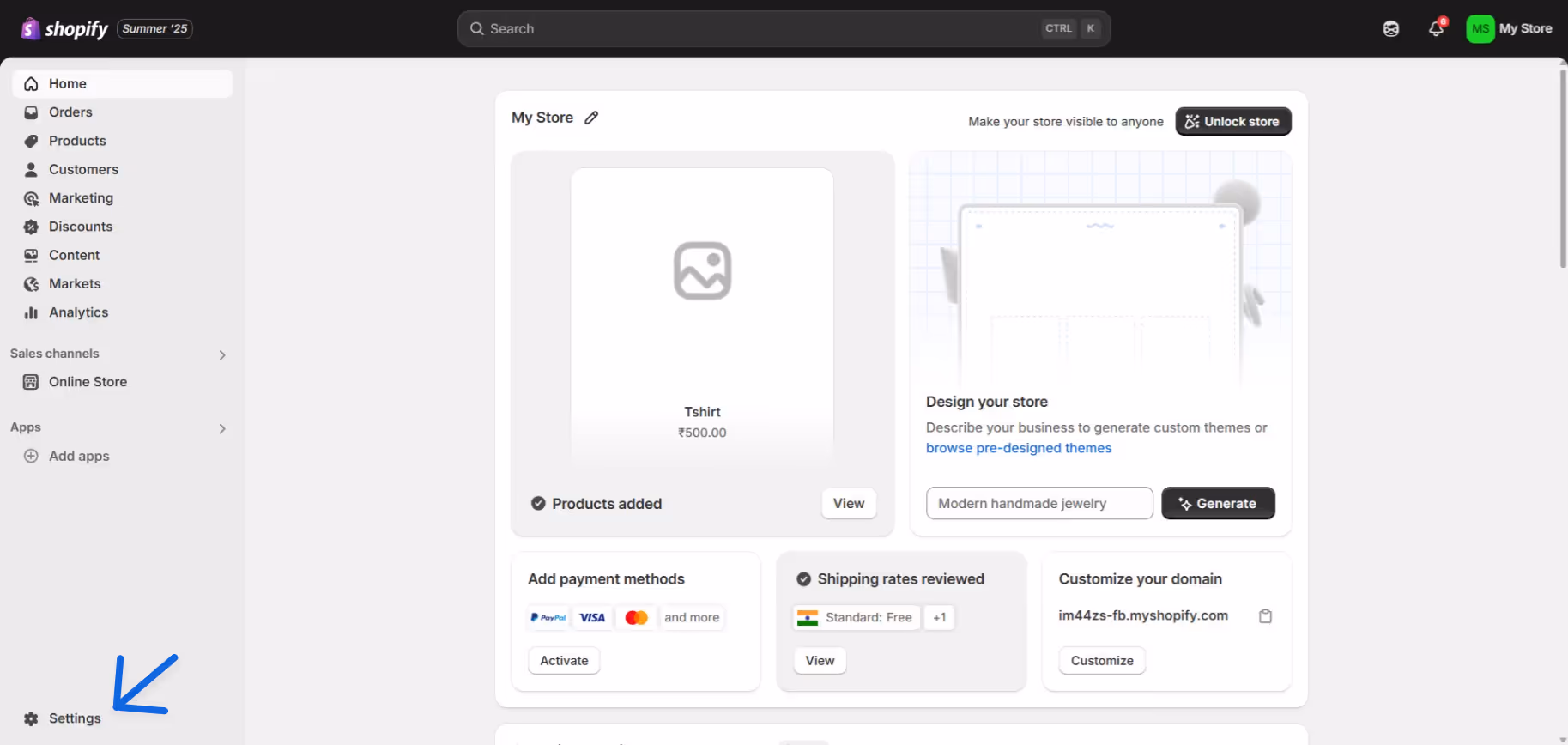Click the page vertical scrollbar

pyautogui.click(x=1563, y=169)
